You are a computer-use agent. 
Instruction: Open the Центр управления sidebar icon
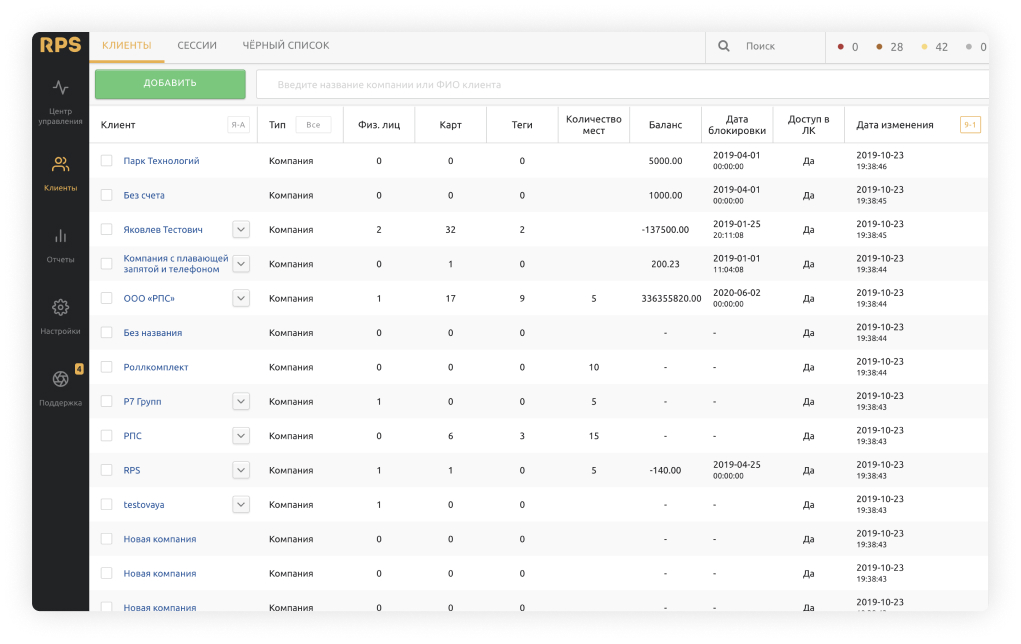point(60,88)
